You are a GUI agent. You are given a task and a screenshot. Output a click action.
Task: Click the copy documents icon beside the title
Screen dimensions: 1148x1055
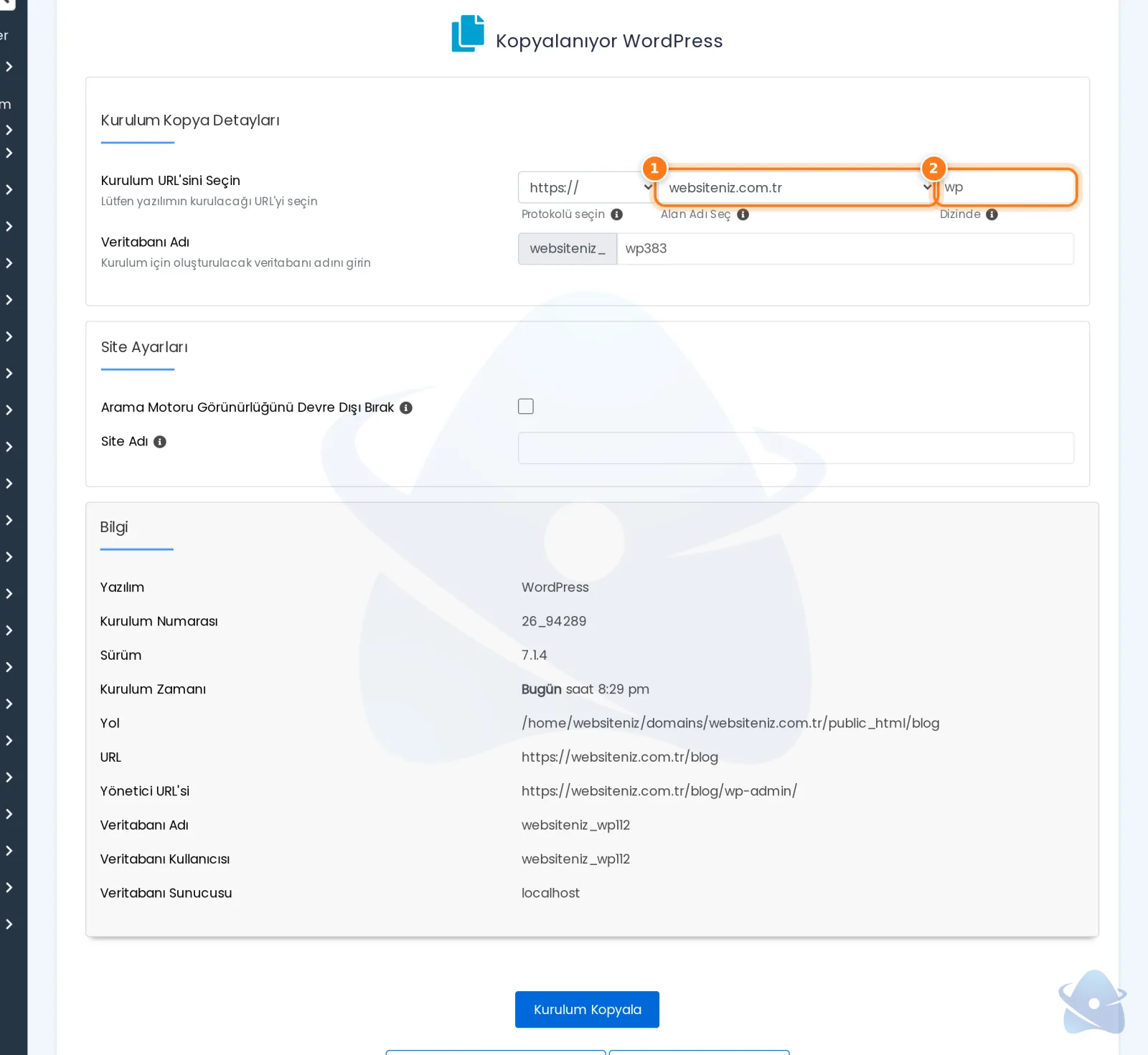(x=468, y=34)
